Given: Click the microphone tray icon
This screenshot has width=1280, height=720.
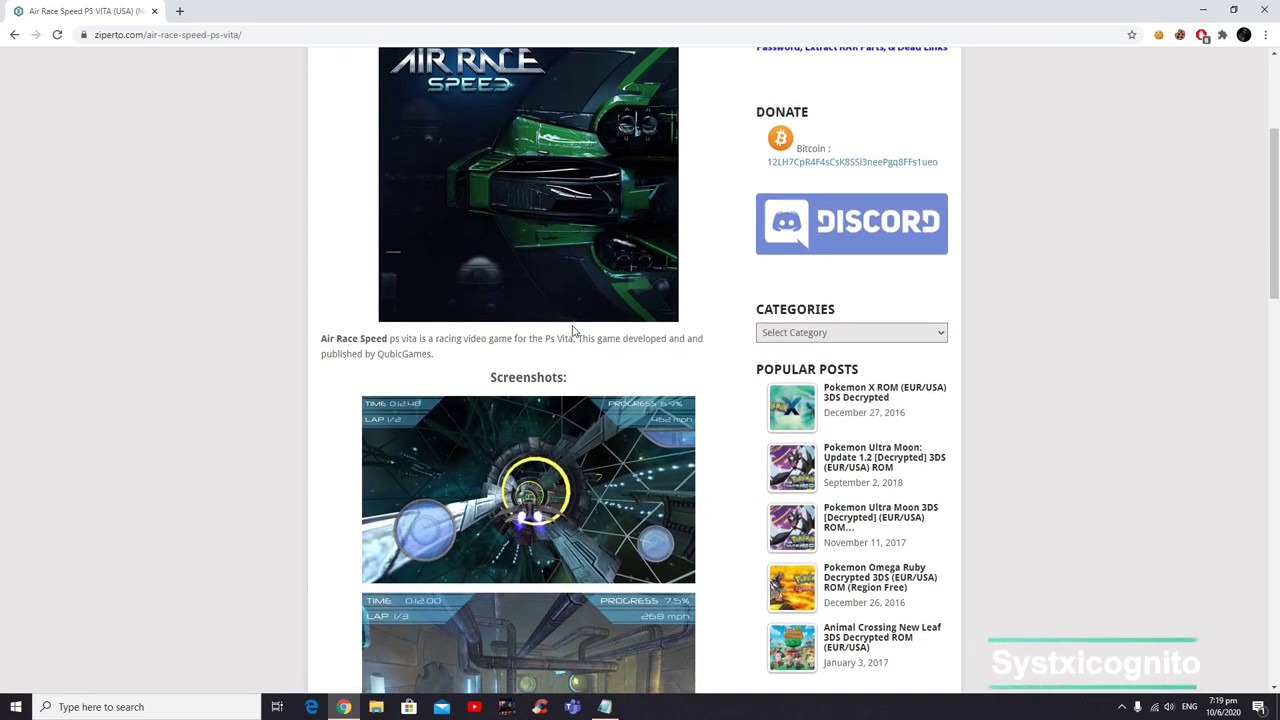Looking at the screenshot, I should [x=1137, y=707].
